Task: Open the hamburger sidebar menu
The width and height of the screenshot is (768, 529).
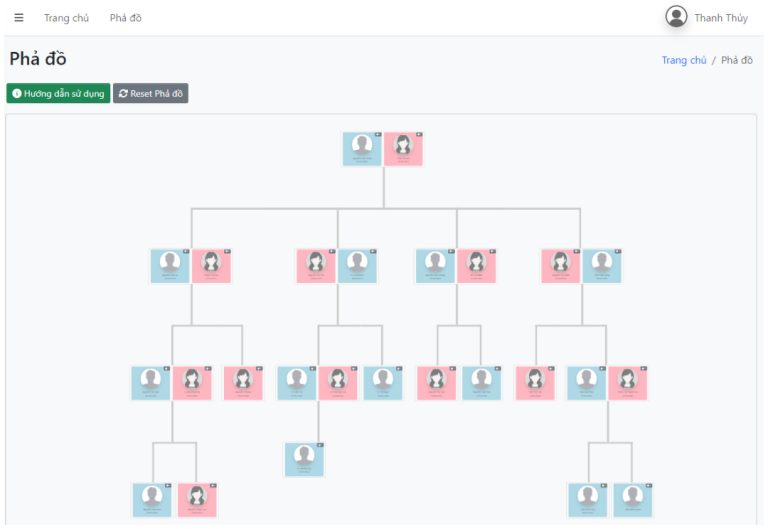Action: 19,18
